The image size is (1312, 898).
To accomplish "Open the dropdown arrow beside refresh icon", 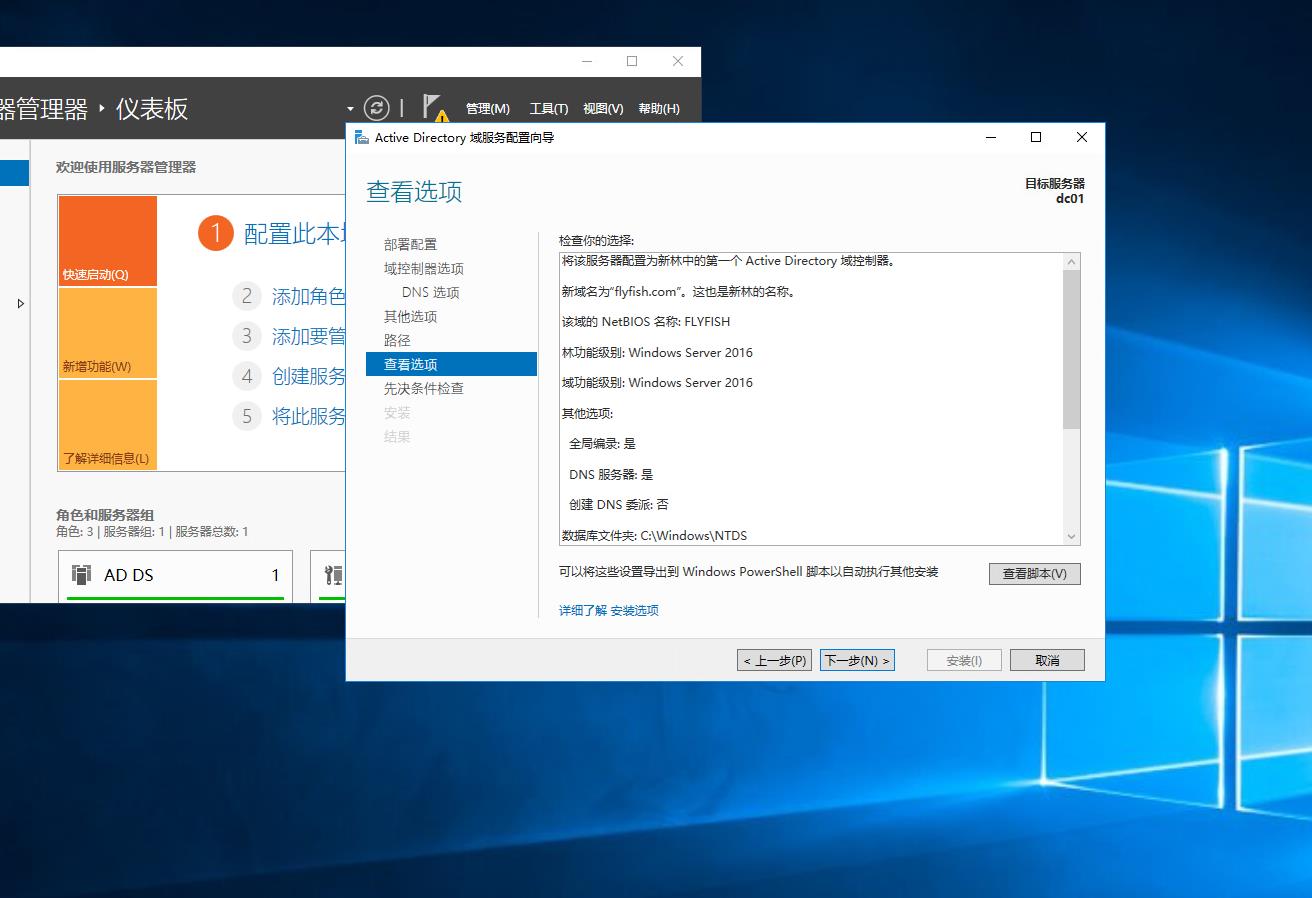I will (x=350, y=108).
